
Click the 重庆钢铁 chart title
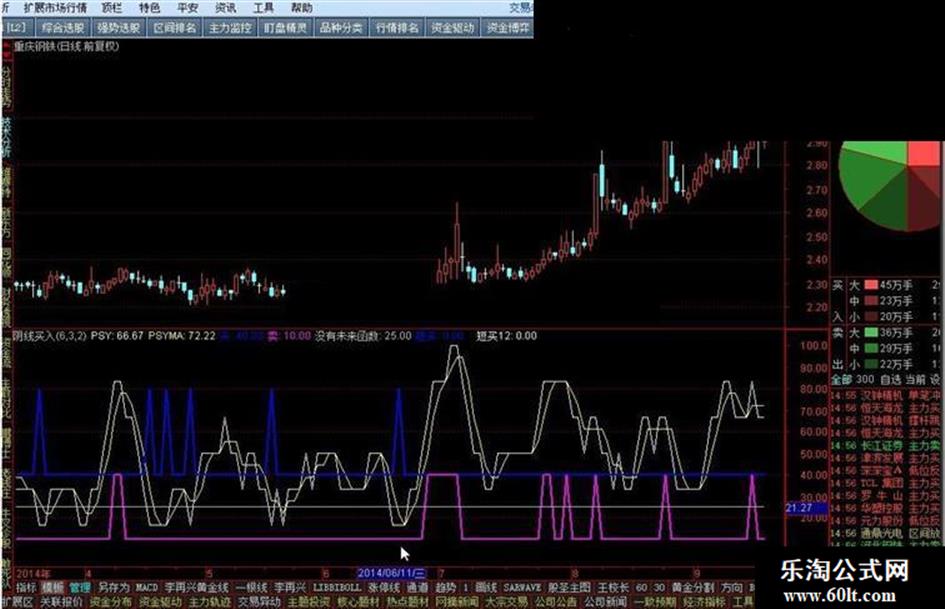click(x=66, y=46)
